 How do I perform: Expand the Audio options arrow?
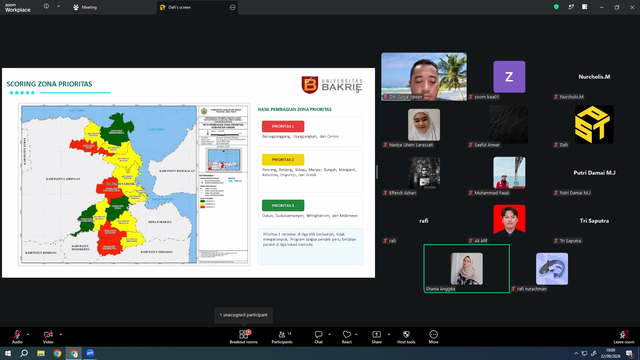point(28,334)
